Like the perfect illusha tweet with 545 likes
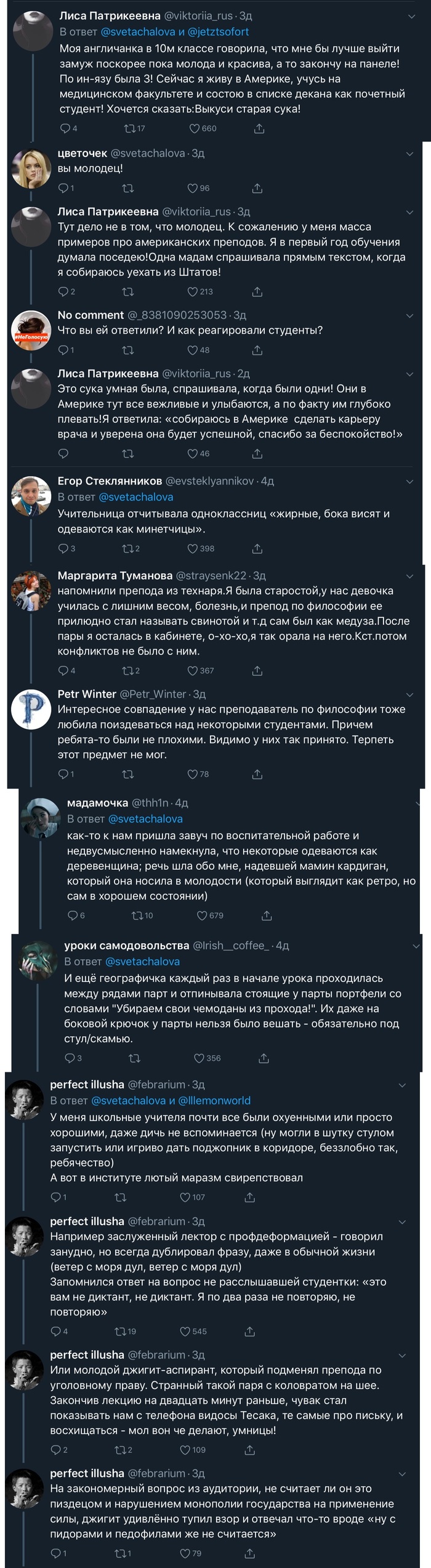Image resolution: width=431 pixels, height=1568 pixels. click(x=185, y=1331)
